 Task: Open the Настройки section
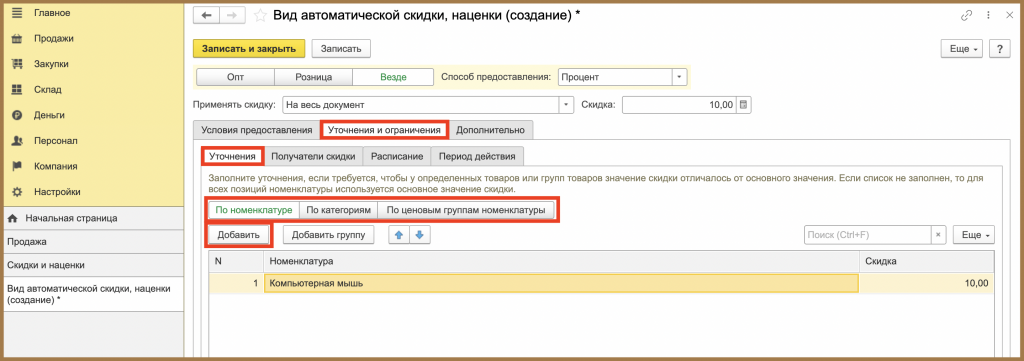click(x=57, y=192)
